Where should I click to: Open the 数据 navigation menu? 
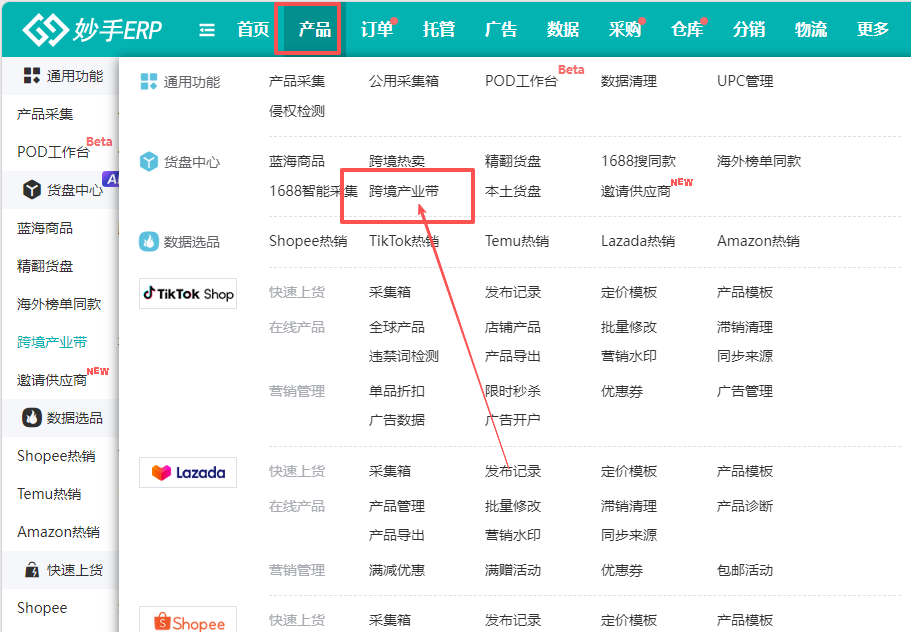pos(563,29)
